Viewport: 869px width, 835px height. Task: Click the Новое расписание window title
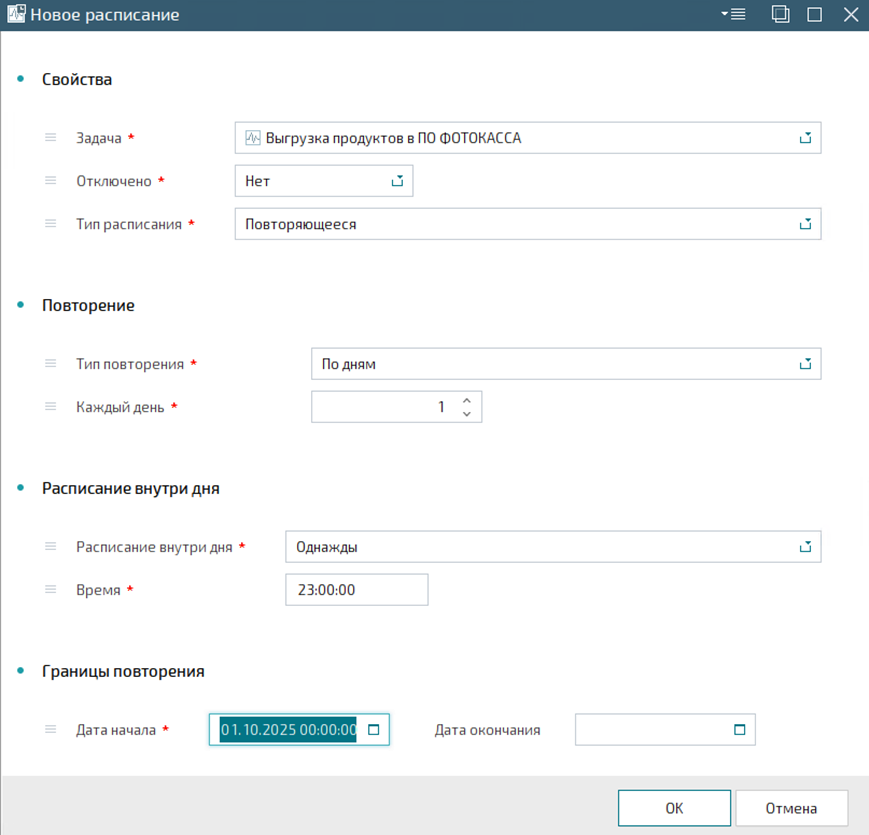(105, 14)
